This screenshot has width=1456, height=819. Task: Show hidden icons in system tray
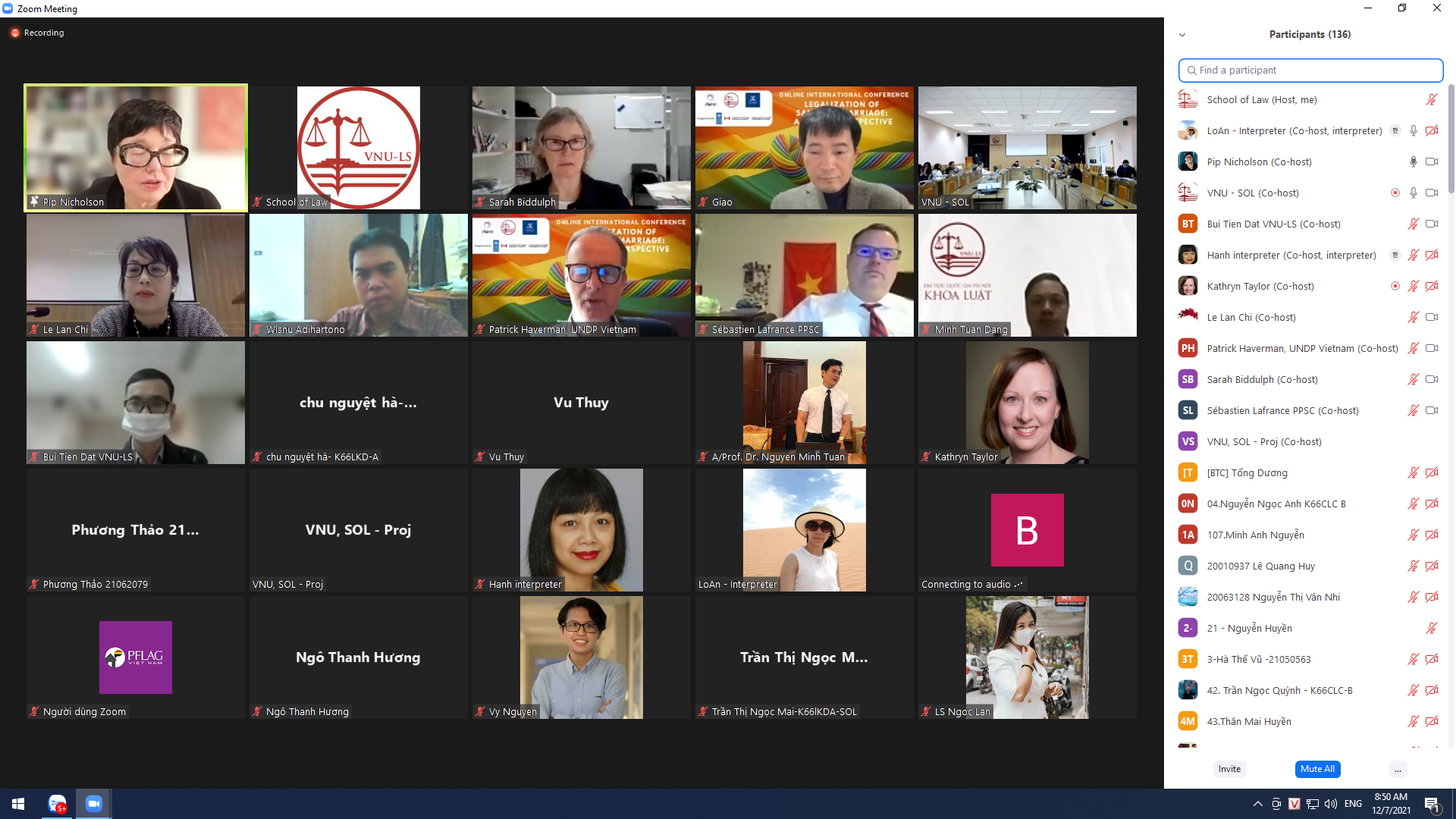(x=1257, y=804)
